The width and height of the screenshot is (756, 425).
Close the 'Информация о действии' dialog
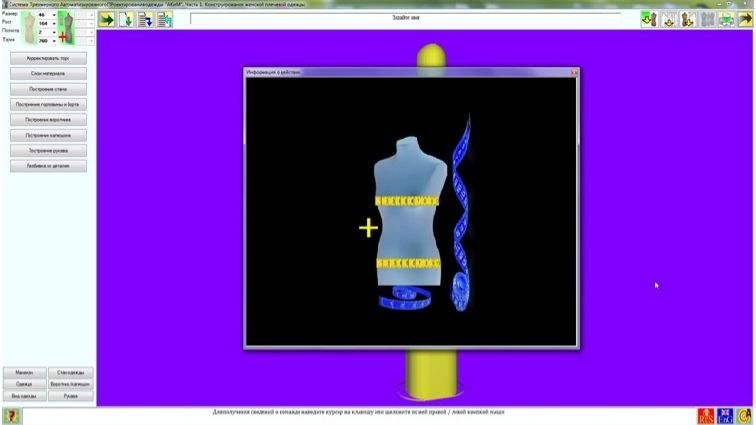574,72
